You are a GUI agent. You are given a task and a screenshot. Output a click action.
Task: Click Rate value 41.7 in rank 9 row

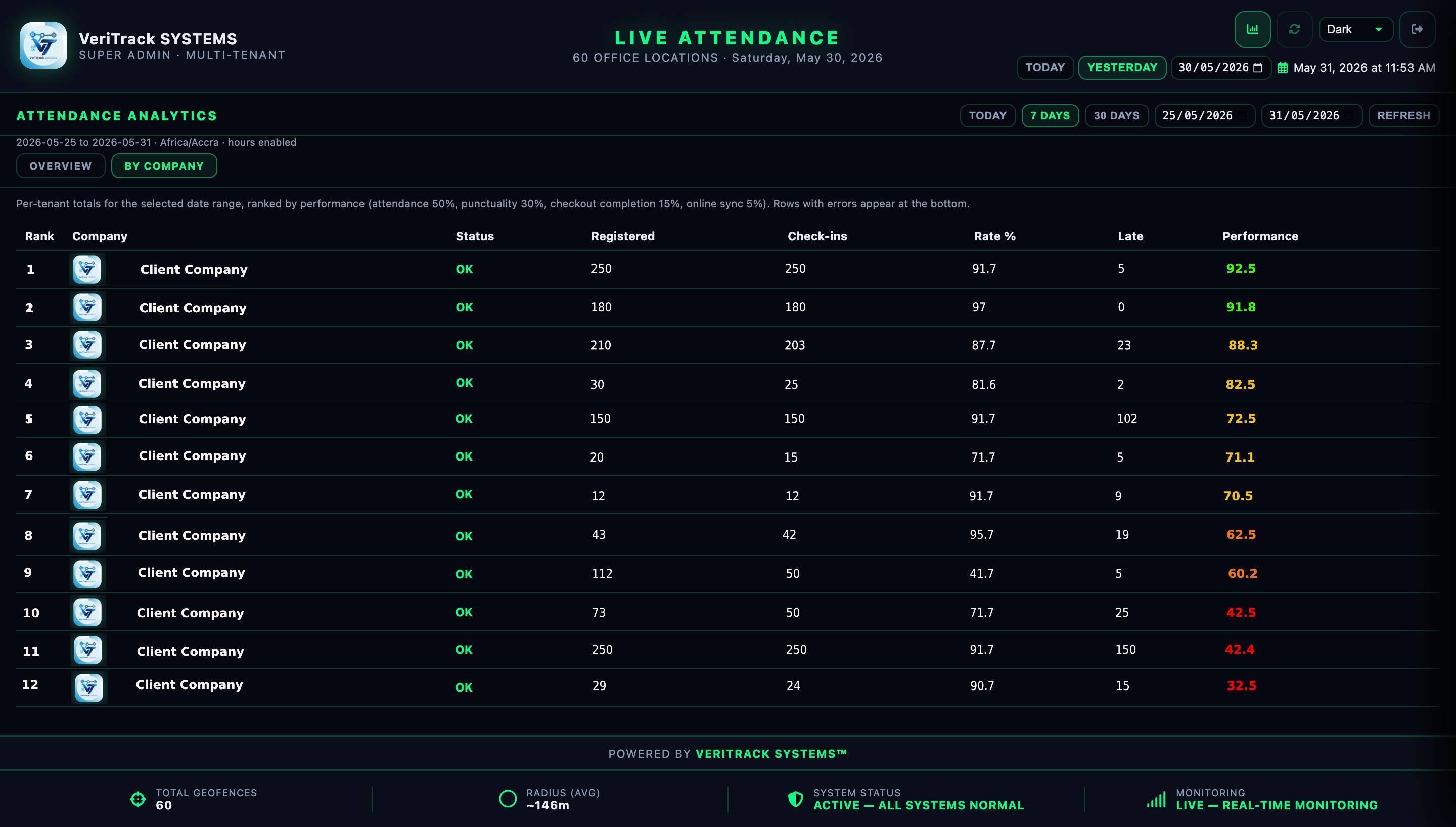981,574
